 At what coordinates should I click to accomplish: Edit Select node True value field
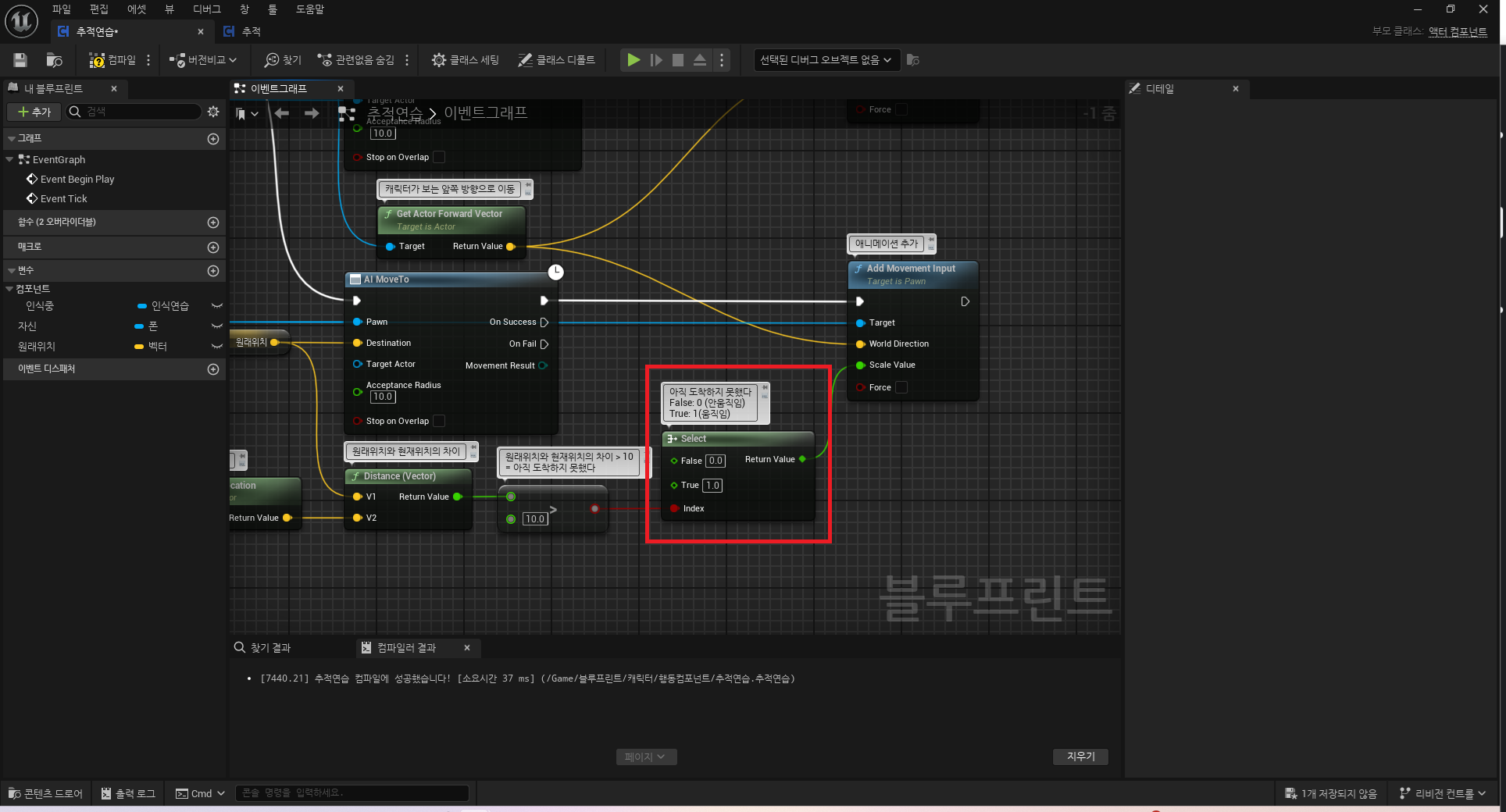pos(712,486)
